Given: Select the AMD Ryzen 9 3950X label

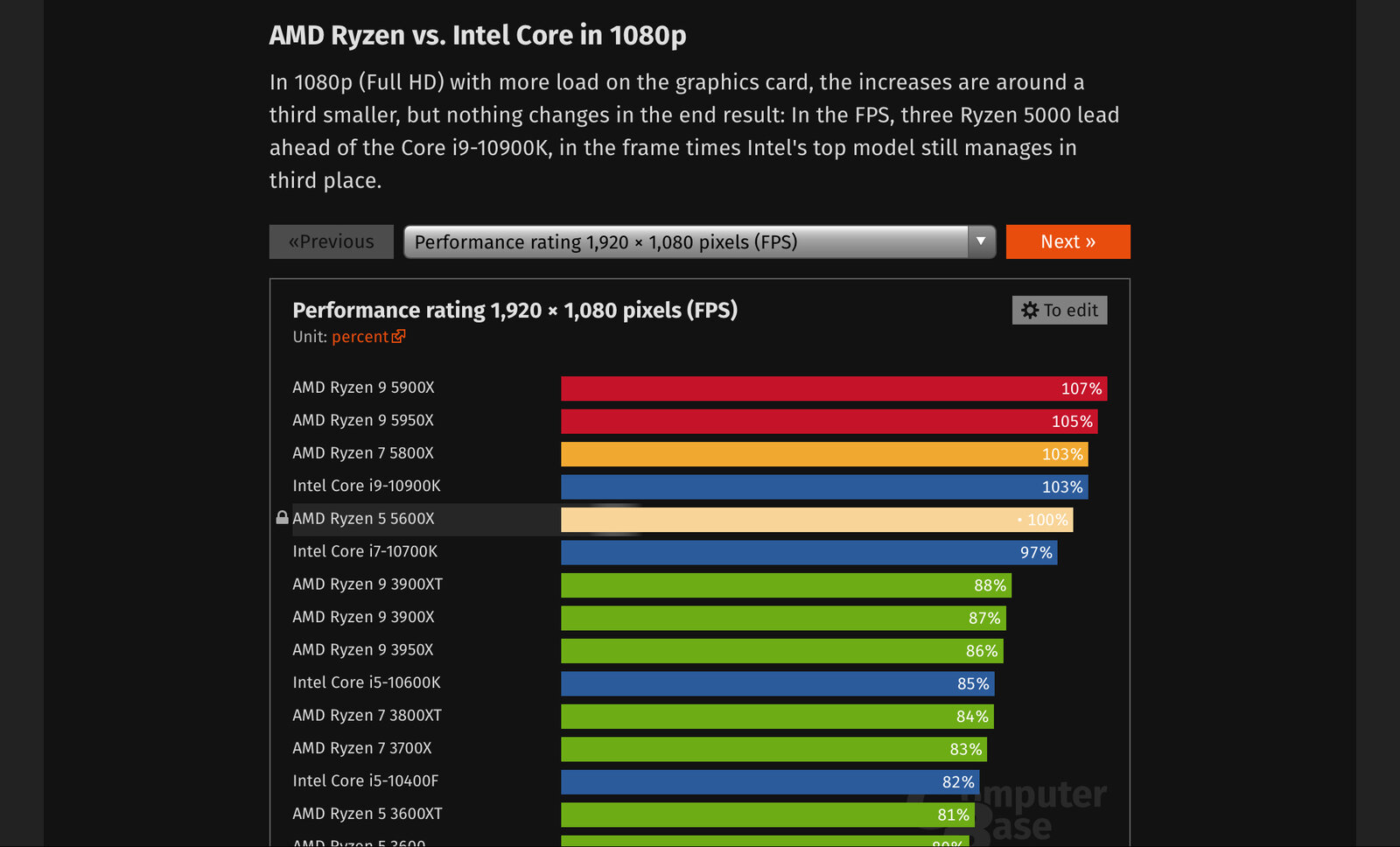Looking at the screenshot, I should tap(363, 650).
